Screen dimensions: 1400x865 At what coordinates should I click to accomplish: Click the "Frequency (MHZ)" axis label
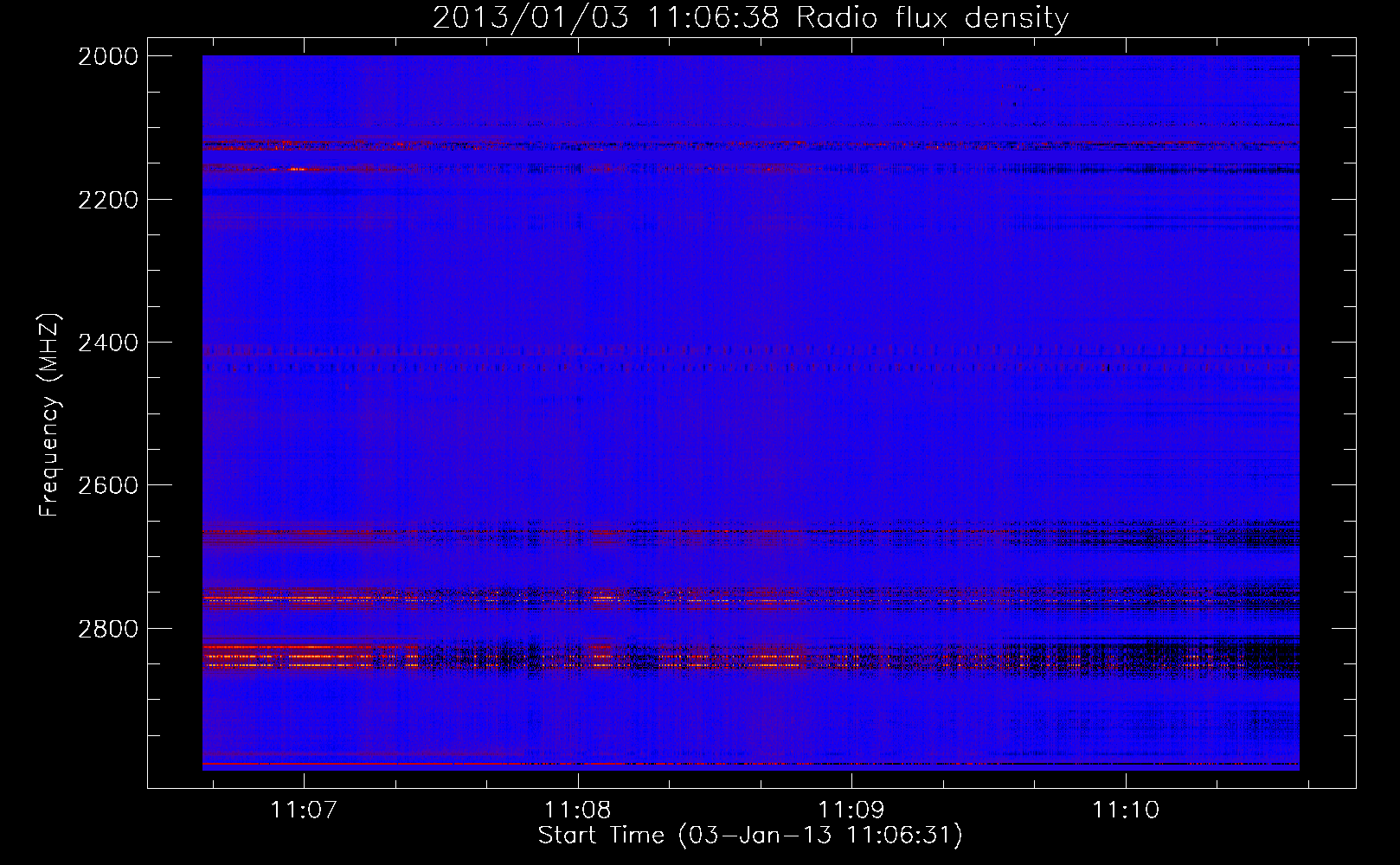50,415
